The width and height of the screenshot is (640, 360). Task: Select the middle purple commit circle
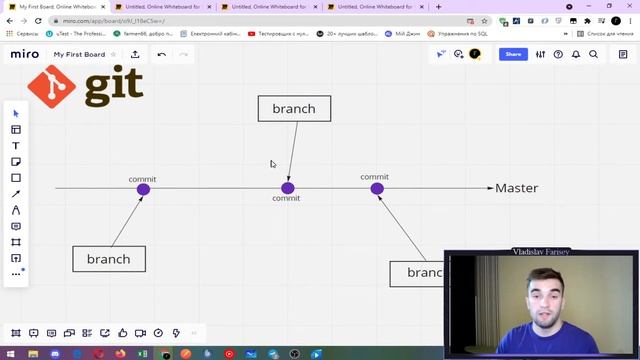pyautogui.click(x=288, y=188)
